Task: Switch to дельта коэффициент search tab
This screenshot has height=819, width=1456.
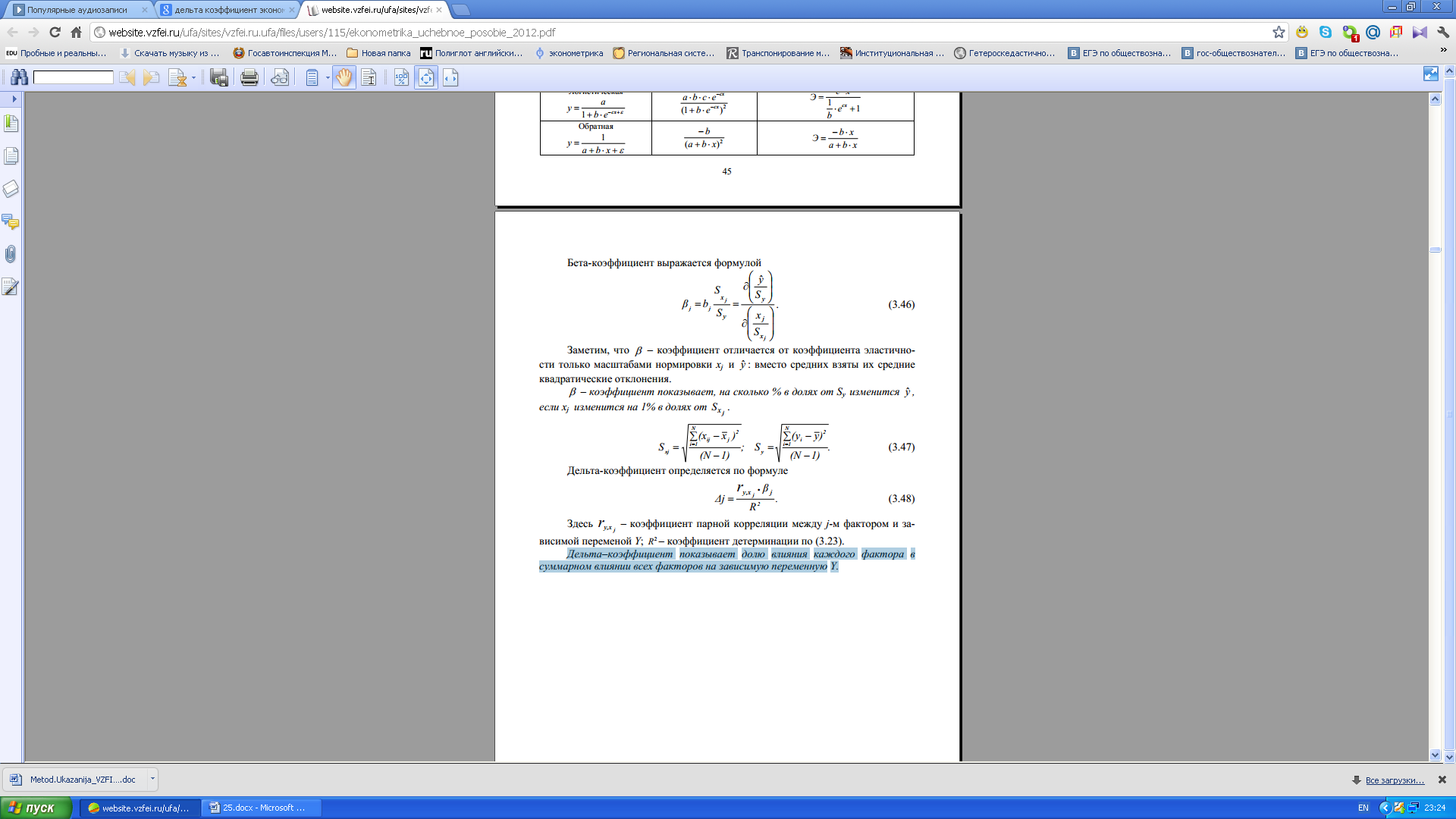Action: click(227, 10)
